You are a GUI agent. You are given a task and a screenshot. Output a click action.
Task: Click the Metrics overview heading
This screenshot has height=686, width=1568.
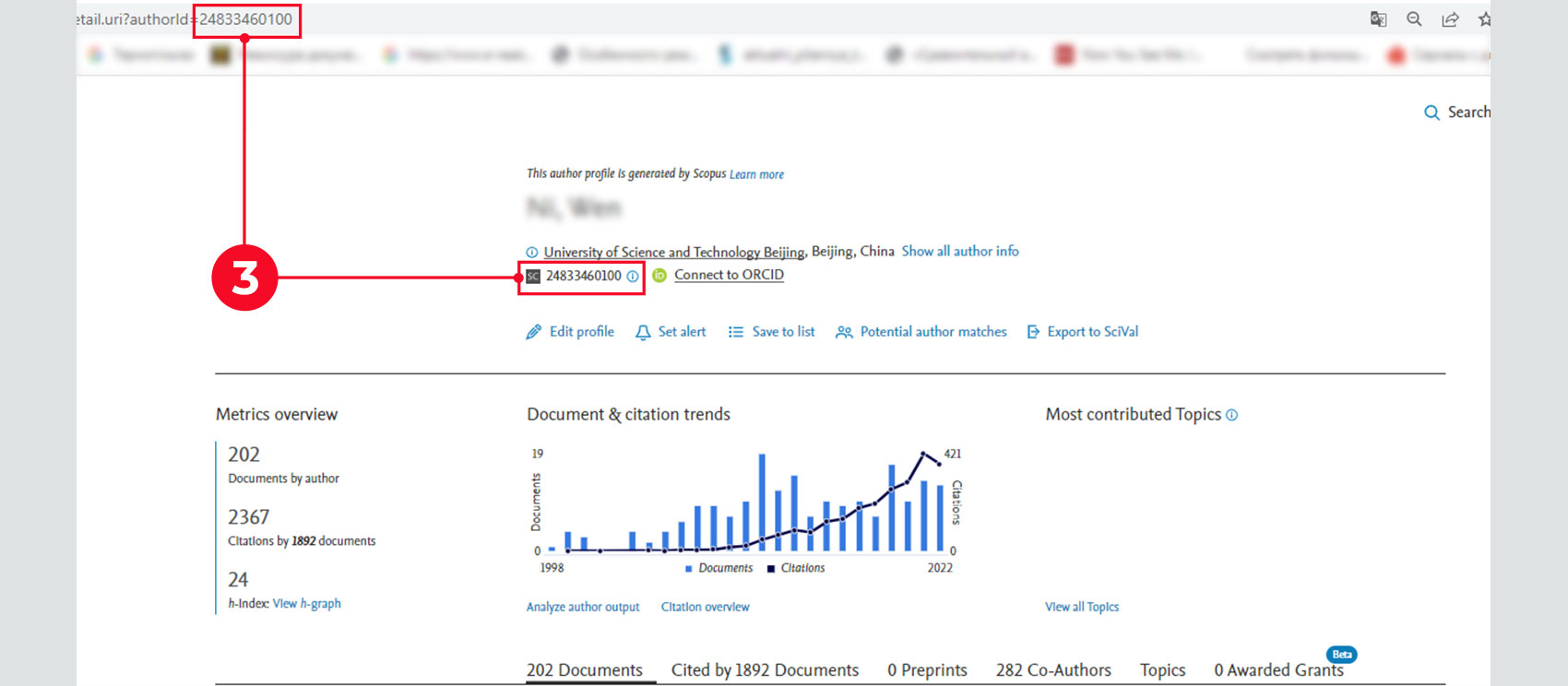(277, 415)
